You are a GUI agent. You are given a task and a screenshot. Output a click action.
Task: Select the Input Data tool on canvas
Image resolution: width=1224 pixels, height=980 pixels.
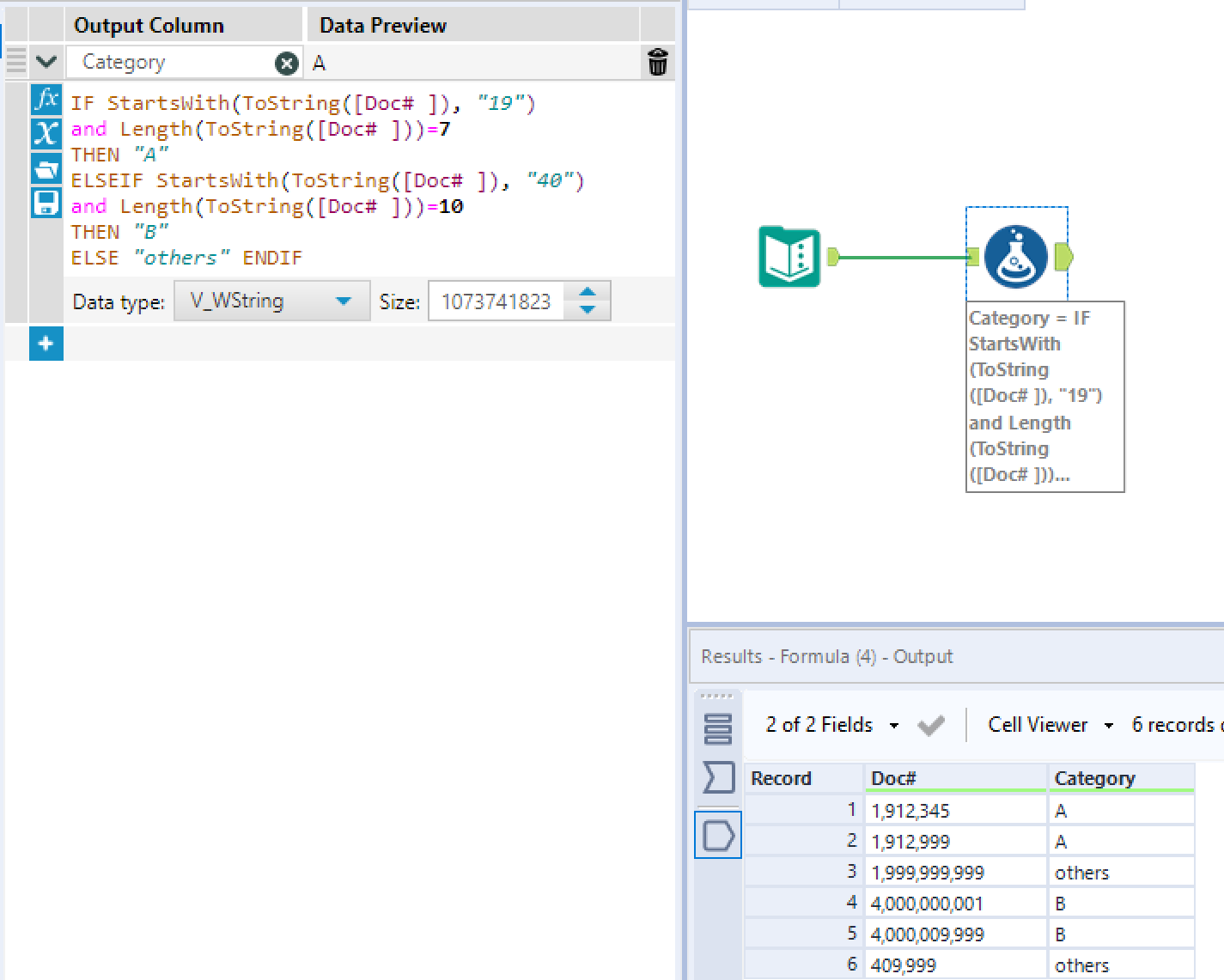point(788,255)
